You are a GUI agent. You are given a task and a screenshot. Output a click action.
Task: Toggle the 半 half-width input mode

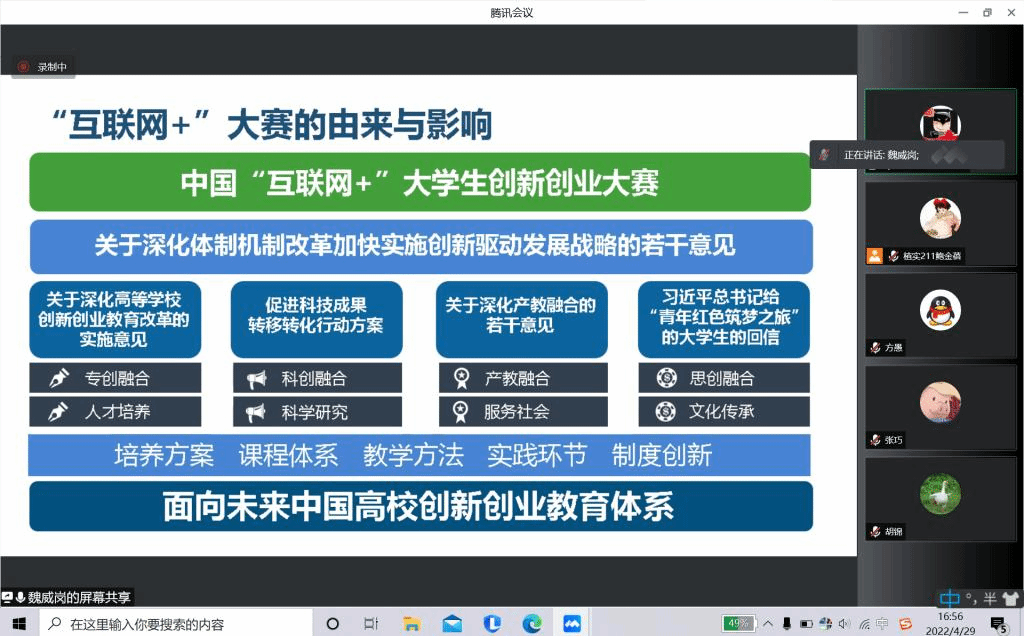coord(989,599)
